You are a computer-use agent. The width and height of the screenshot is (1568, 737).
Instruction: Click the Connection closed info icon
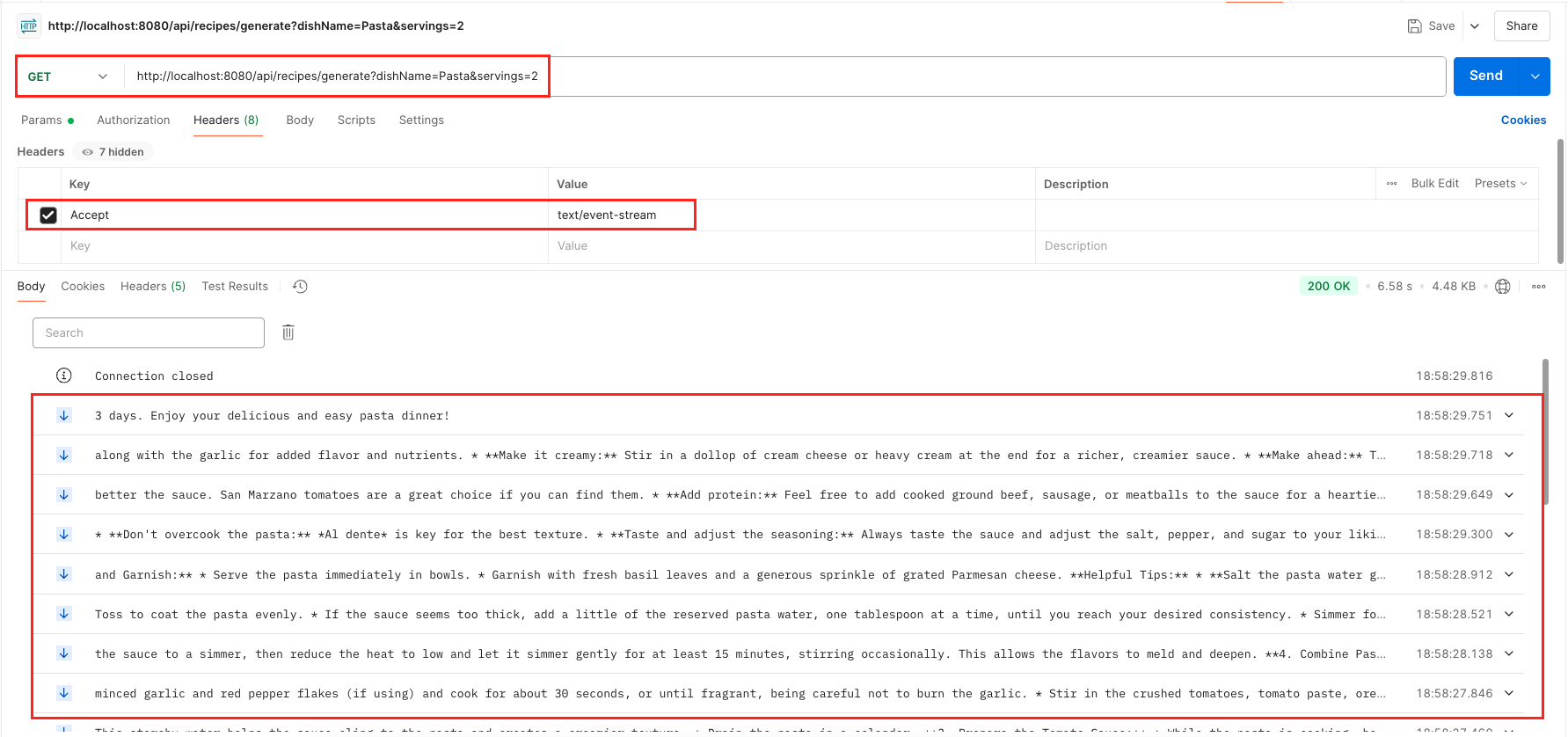(64, 376)
